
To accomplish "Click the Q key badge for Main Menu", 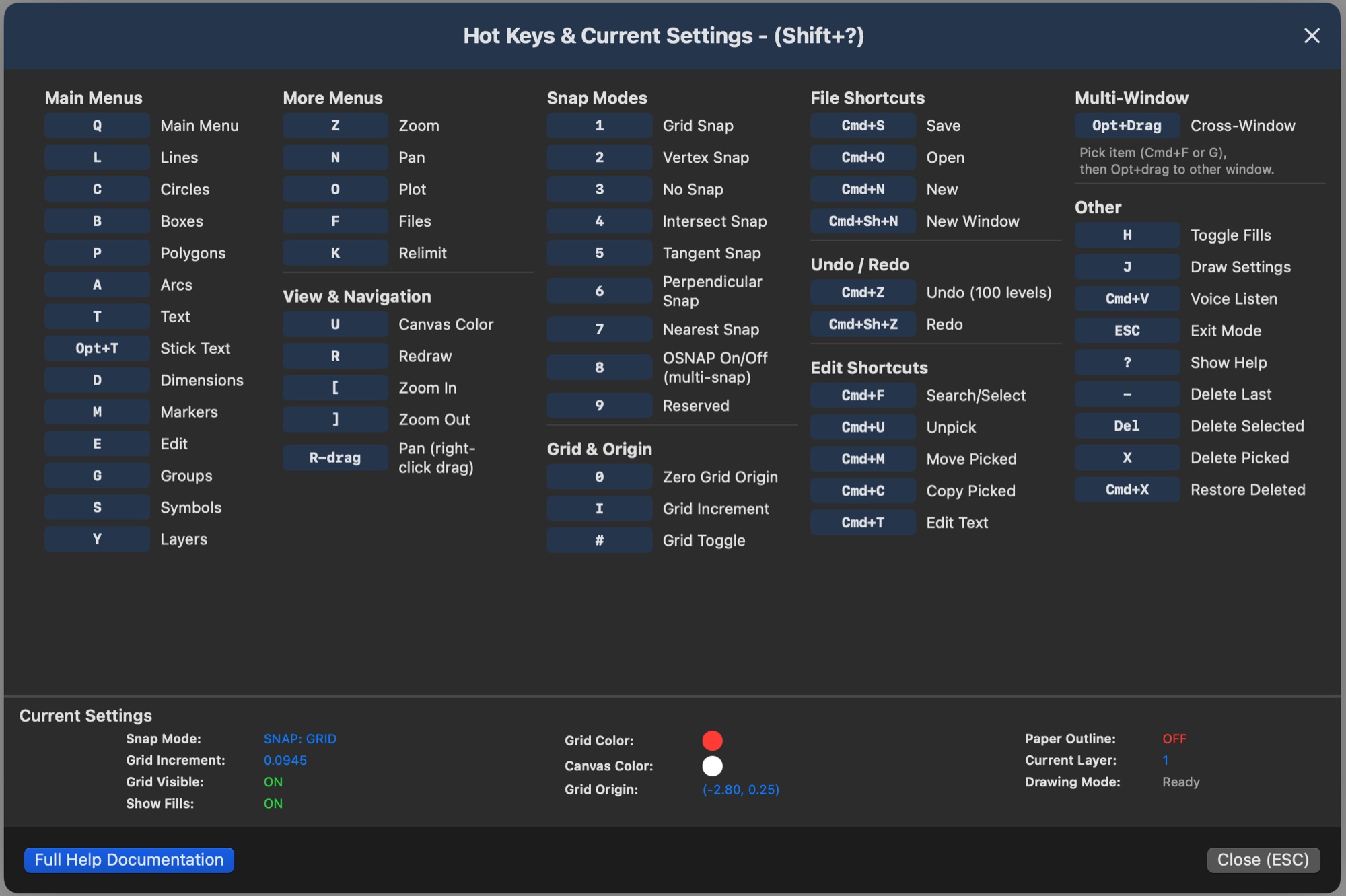I will coord(97,126).
